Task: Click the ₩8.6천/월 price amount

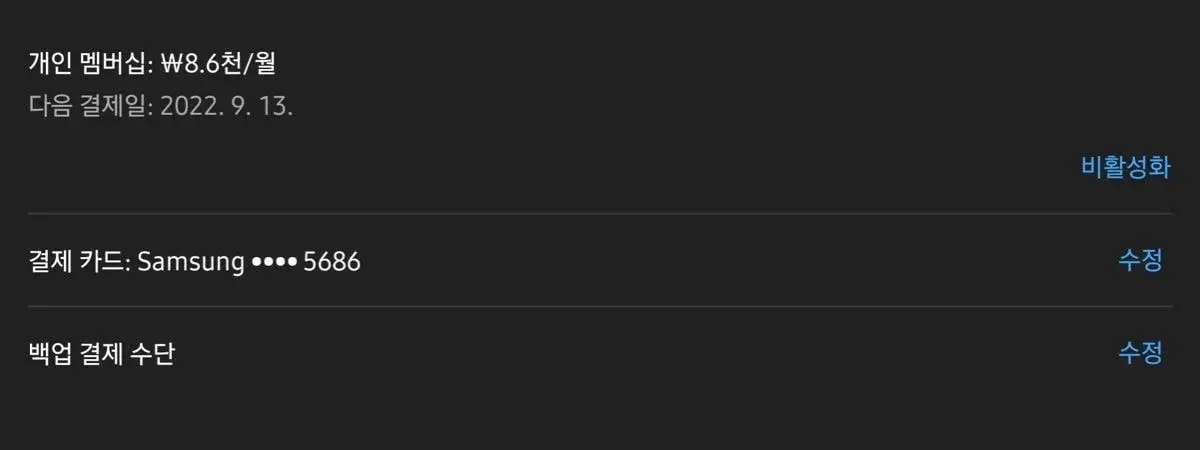Action: (217, 65)
